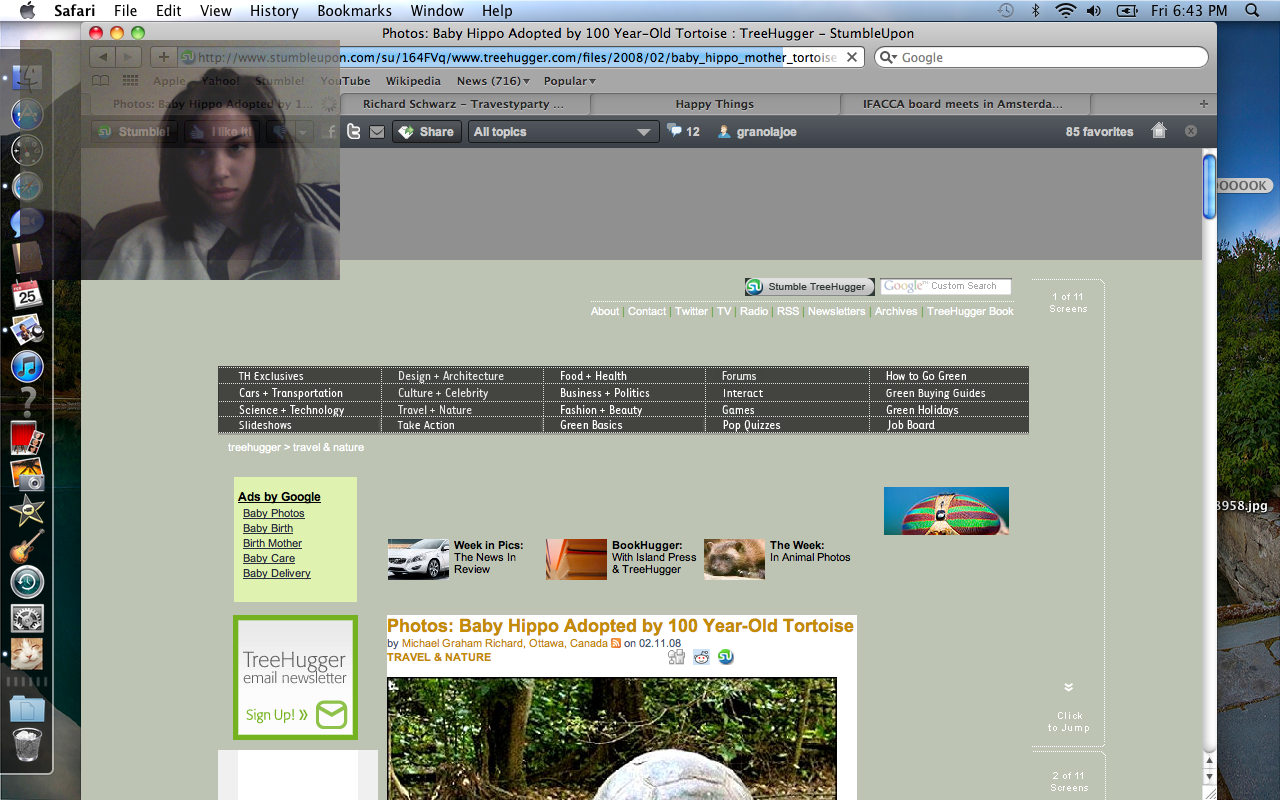Image resolution: width=1280 pixels, height=800 pixels.
Task: Click the Google Custom Search field
Action: (x=946, y=287)
